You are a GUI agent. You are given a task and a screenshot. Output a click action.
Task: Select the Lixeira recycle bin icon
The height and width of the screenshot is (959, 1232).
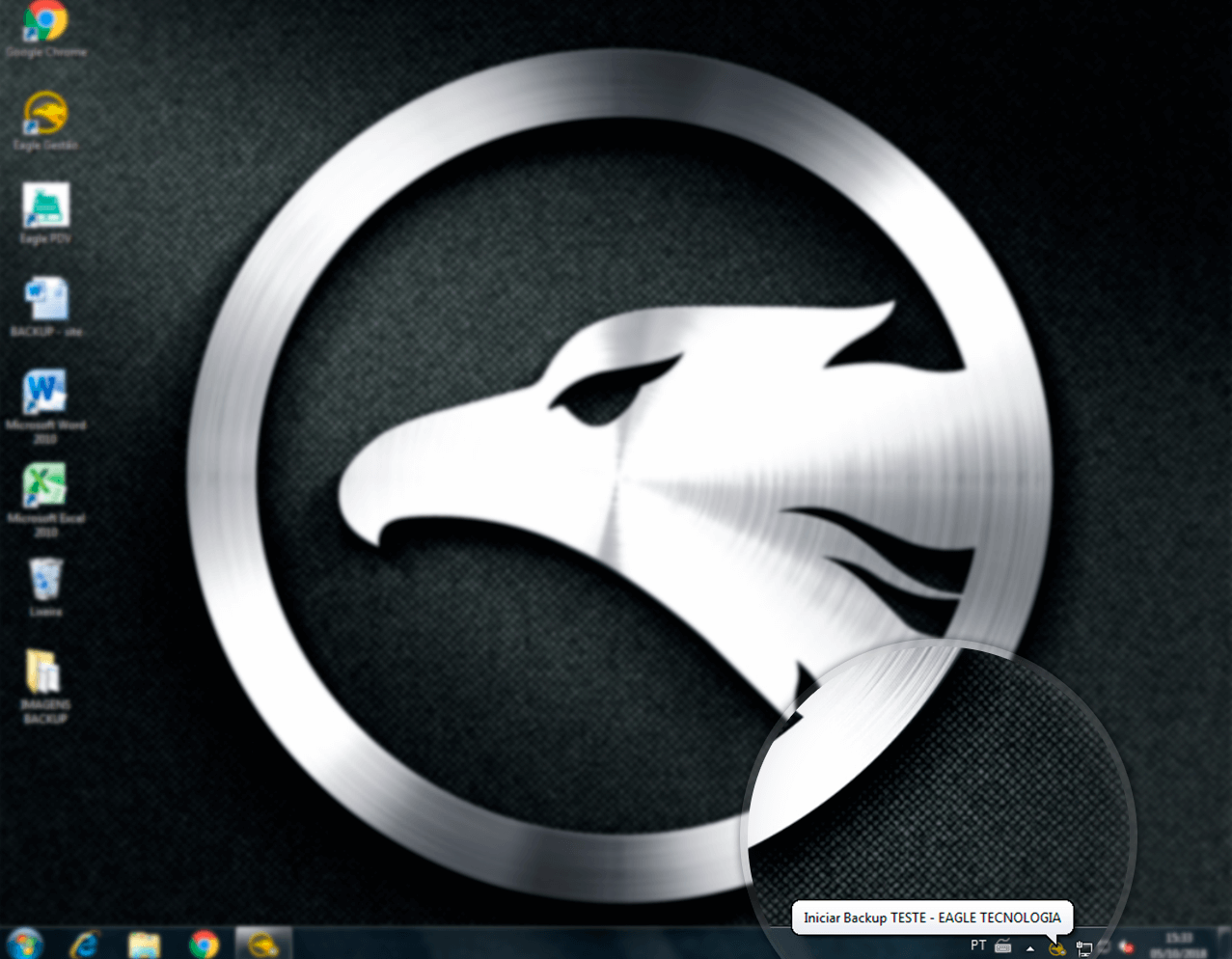pos(45,588)
